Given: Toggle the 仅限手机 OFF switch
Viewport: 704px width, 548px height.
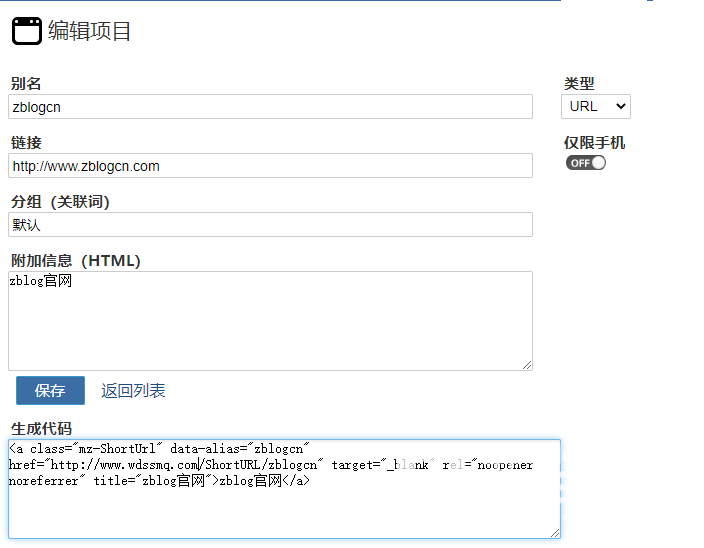Looking at the screenshot, I should pos(586,163).
